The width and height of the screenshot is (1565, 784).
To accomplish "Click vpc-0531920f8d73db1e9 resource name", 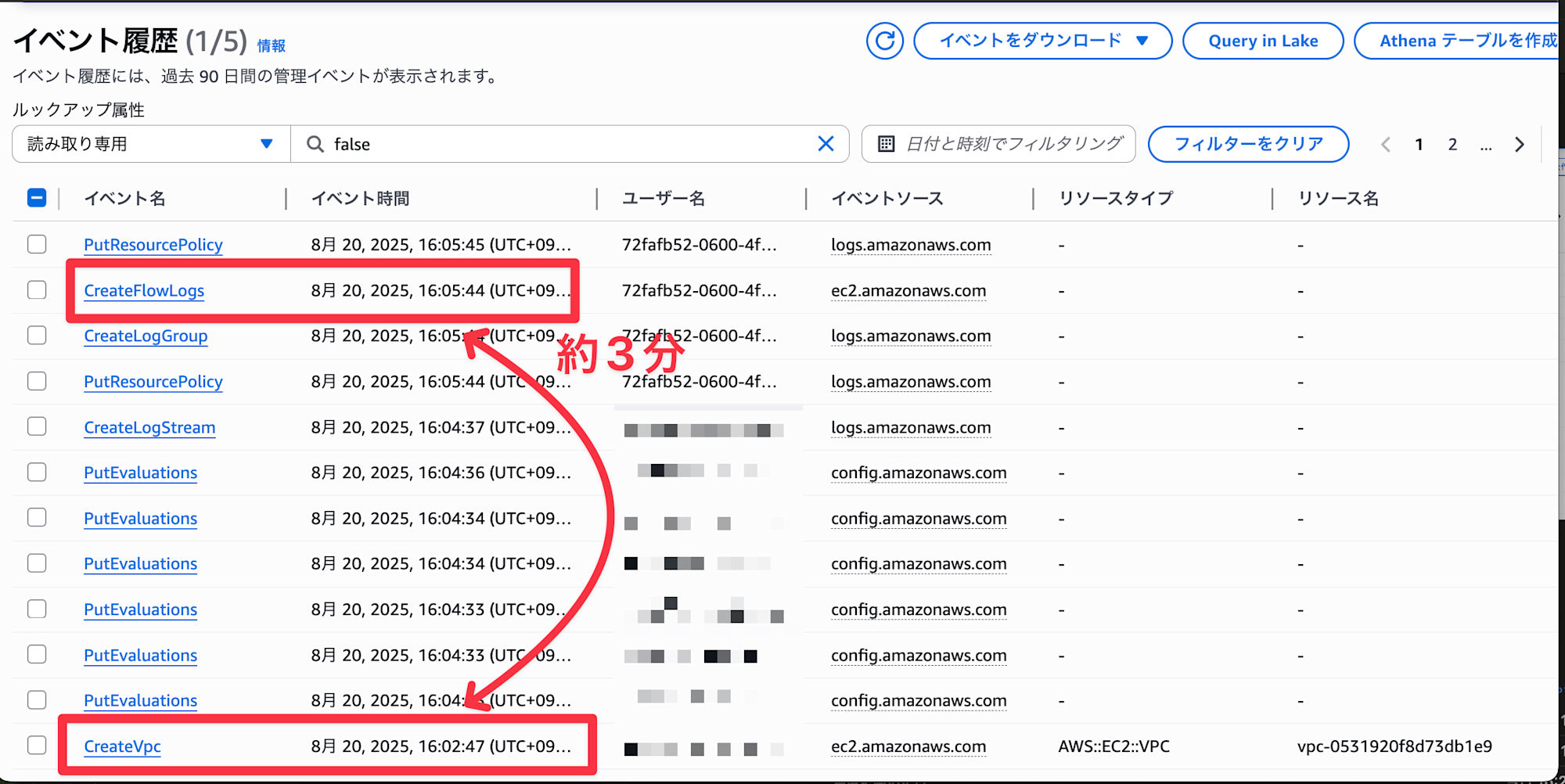I will tap(1394, 746).
